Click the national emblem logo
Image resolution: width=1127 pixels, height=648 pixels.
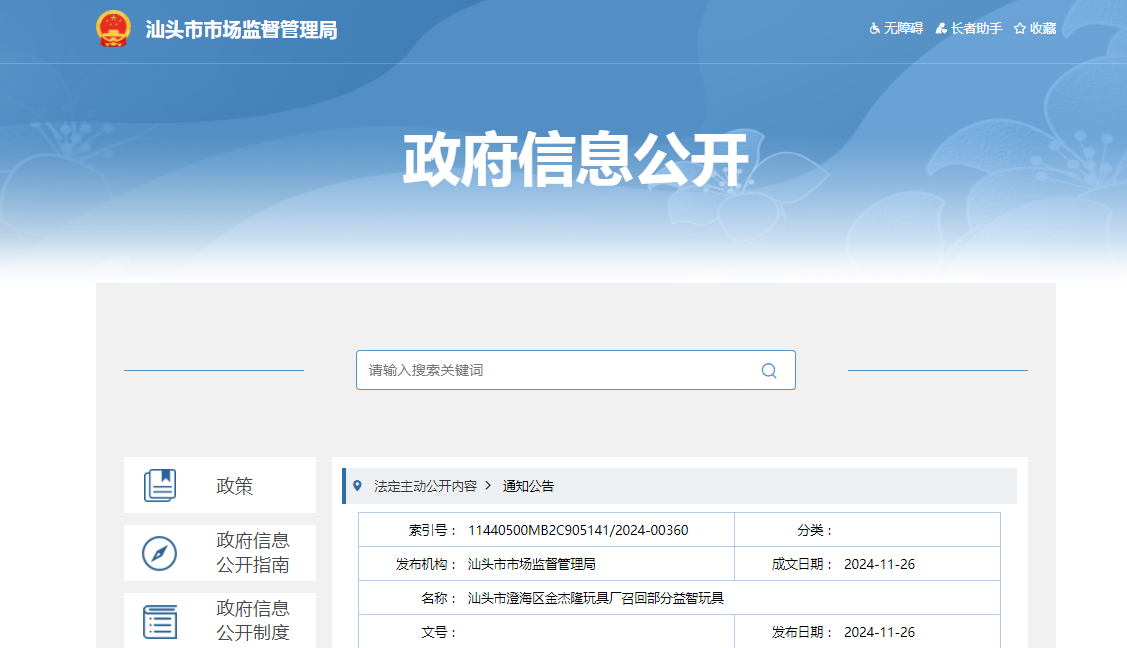(114, 29)
